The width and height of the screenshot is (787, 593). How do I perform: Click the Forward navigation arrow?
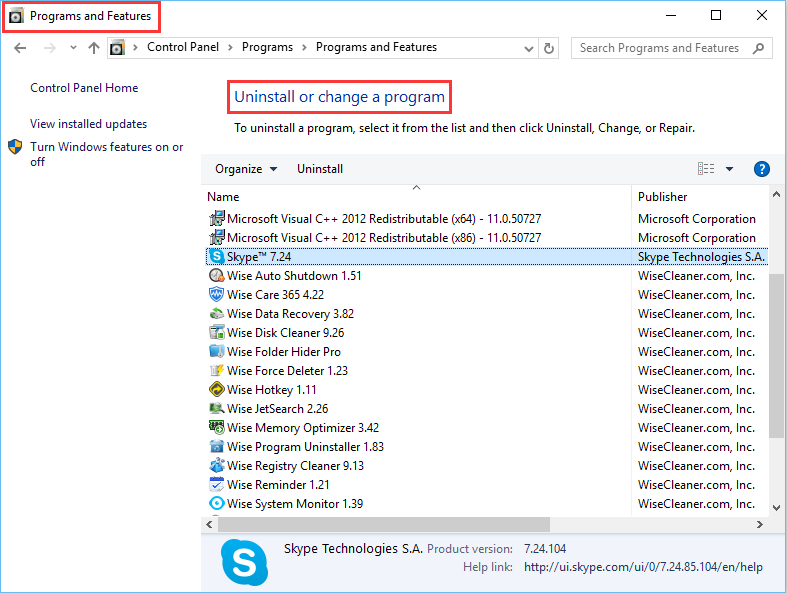coord(49,48)
